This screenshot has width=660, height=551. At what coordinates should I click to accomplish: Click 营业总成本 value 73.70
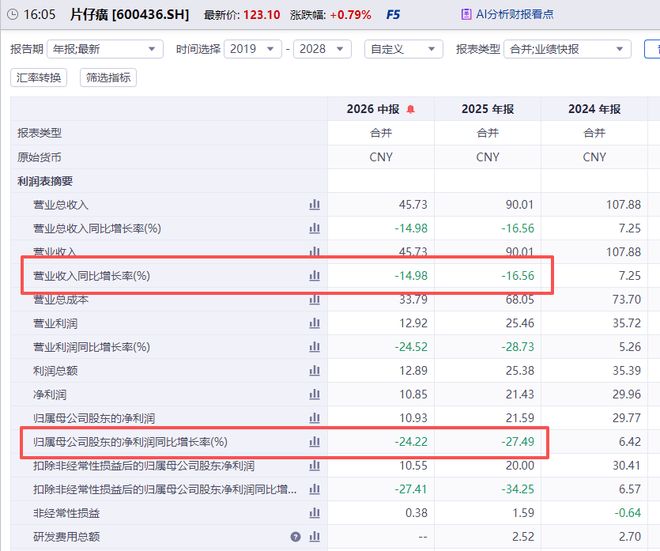tap(627, 299)
